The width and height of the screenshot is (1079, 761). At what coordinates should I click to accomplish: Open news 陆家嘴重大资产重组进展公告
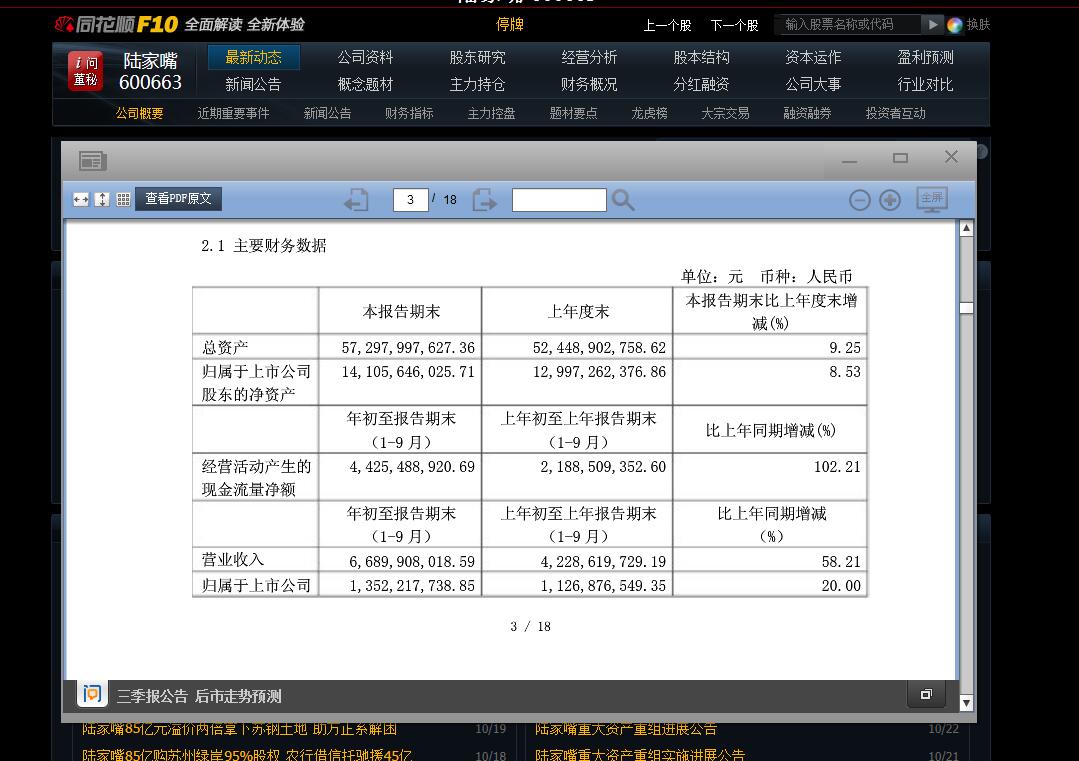626,729
